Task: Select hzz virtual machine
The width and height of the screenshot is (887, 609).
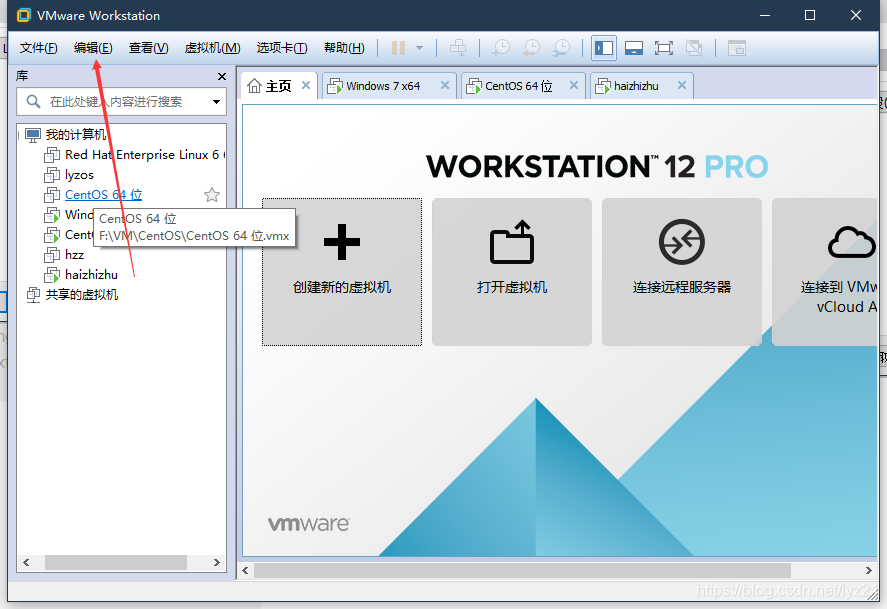Action: [x=74, y=254]
